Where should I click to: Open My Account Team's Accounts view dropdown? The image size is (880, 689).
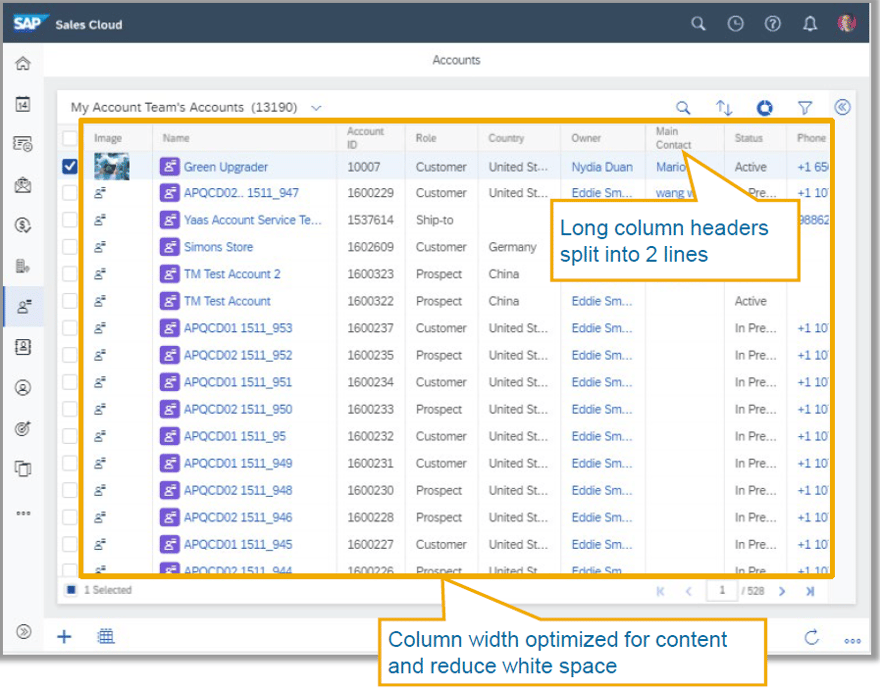316,108
